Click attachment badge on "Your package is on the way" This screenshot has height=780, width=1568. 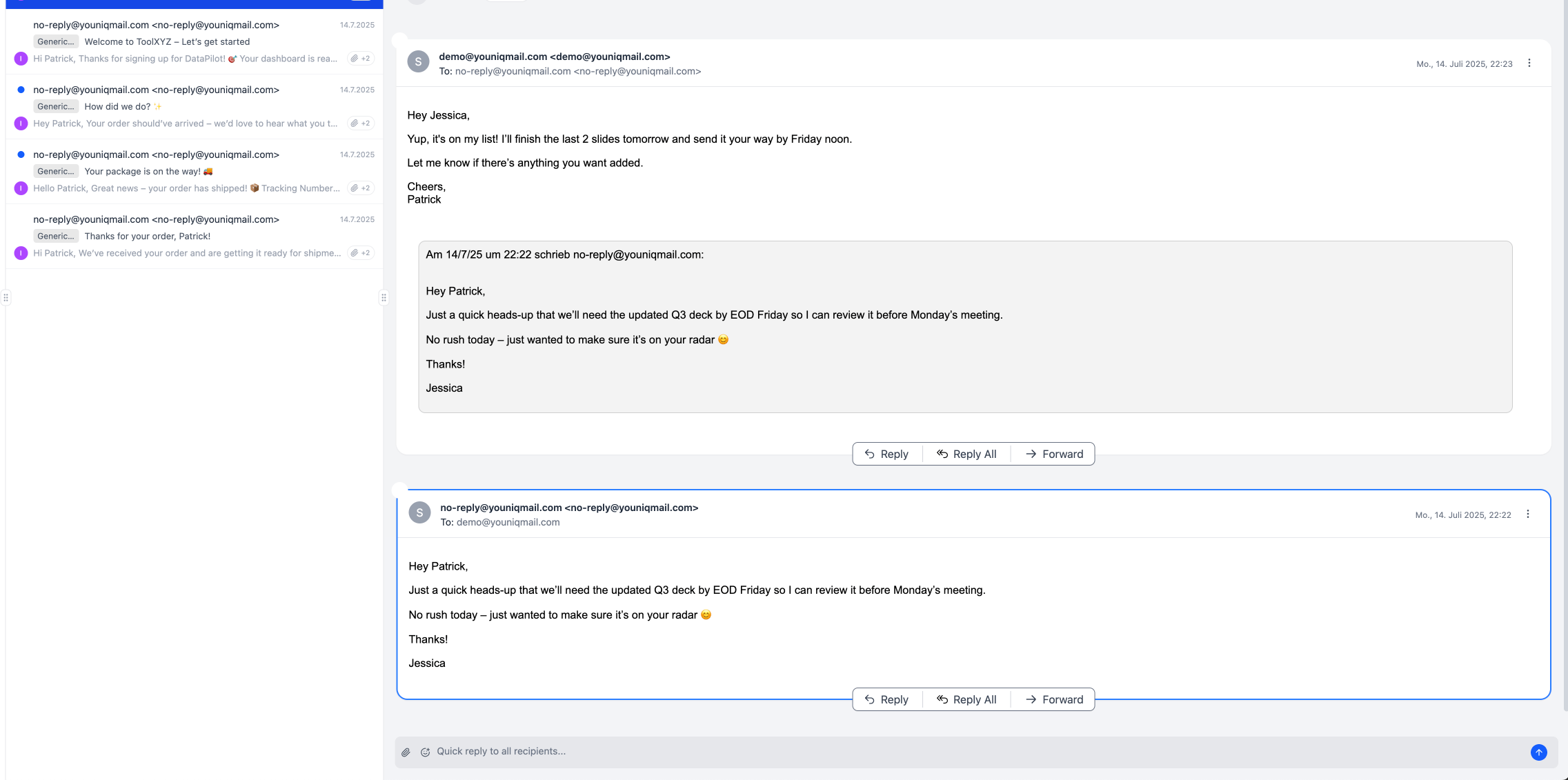click(x=360, y=188)
